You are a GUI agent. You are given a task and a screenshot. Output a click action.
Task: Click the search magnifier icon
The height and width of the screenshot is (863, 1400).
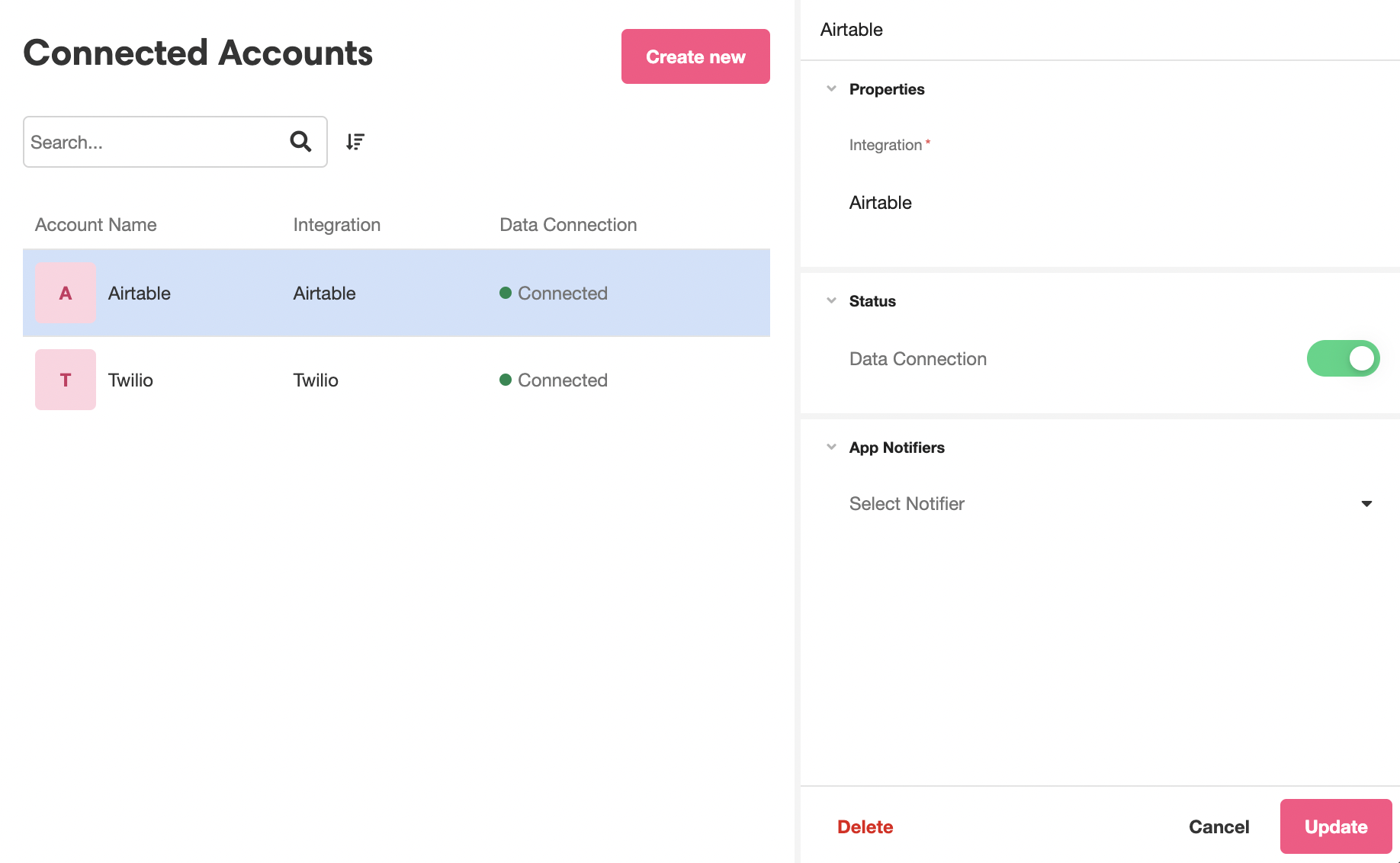pyautogui.click(x=300, y=141)
